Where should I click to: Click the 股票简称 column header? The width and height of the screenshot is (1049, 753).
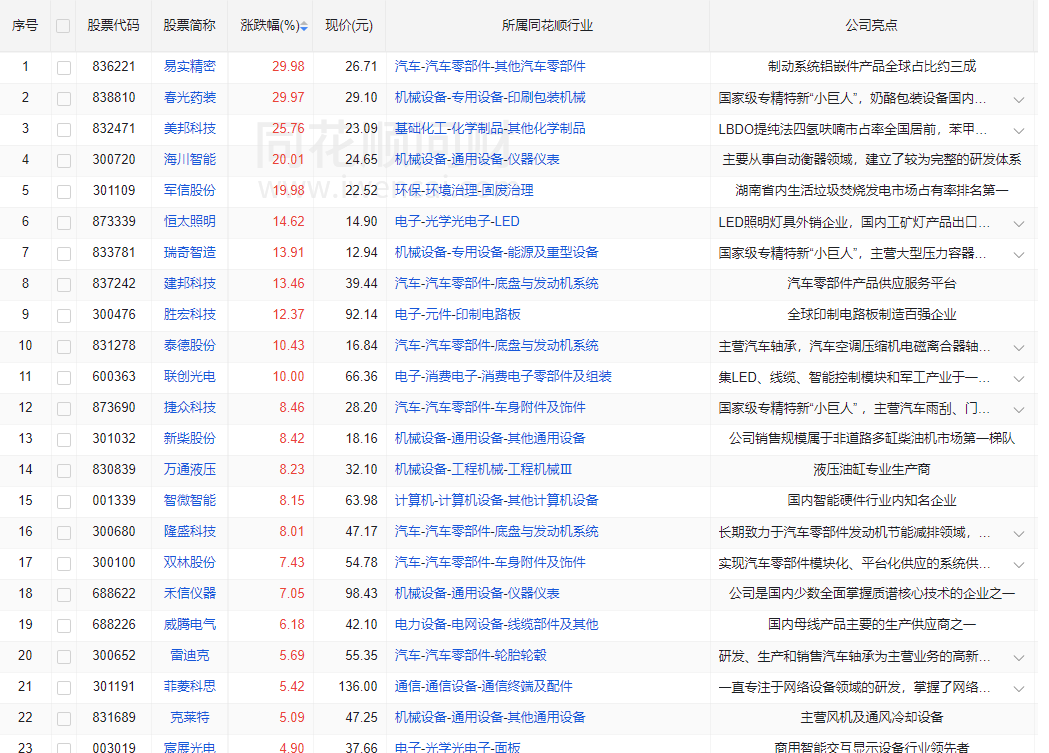click(x=189, y=25)
